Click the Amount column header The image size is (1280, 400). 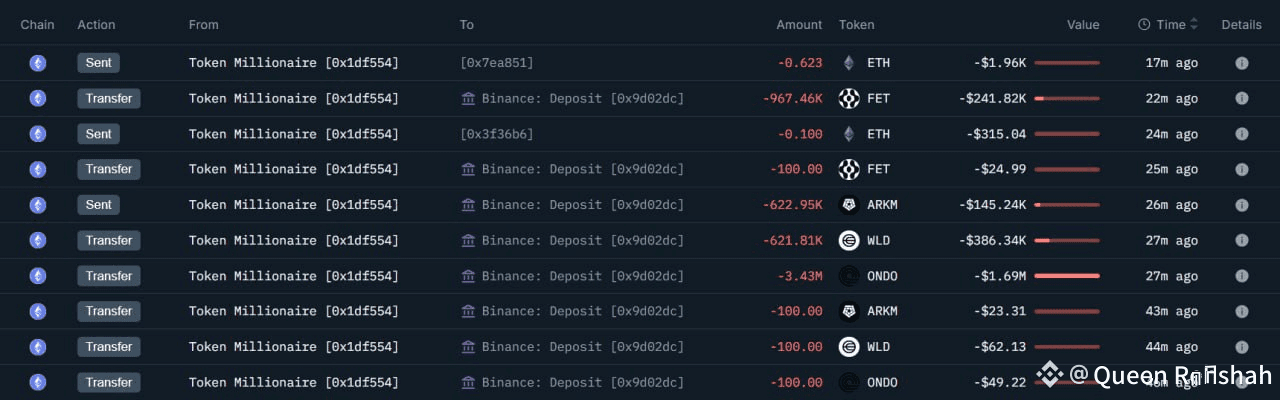[x=799, y=25]
